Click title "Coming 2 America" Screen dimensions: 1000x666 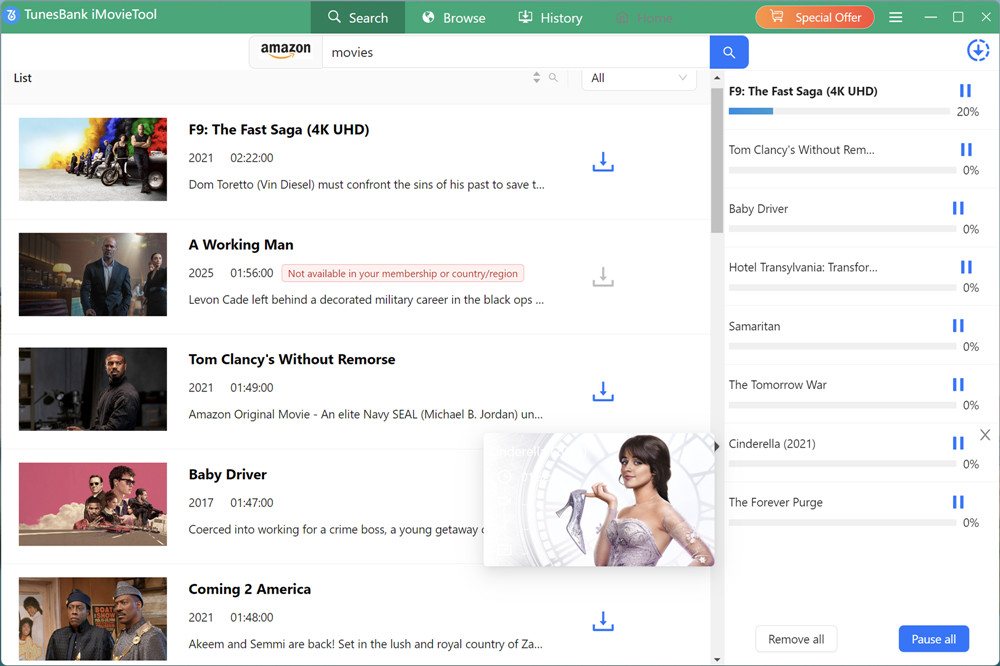[249, 589]
